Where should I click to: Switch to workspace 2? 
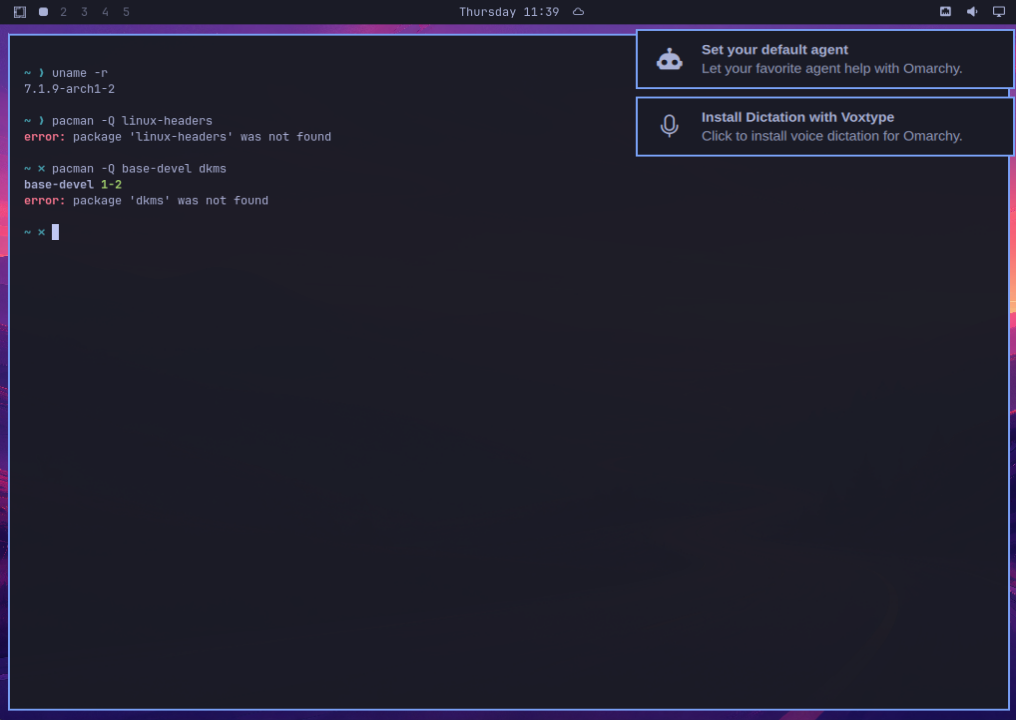click(64, 12)
